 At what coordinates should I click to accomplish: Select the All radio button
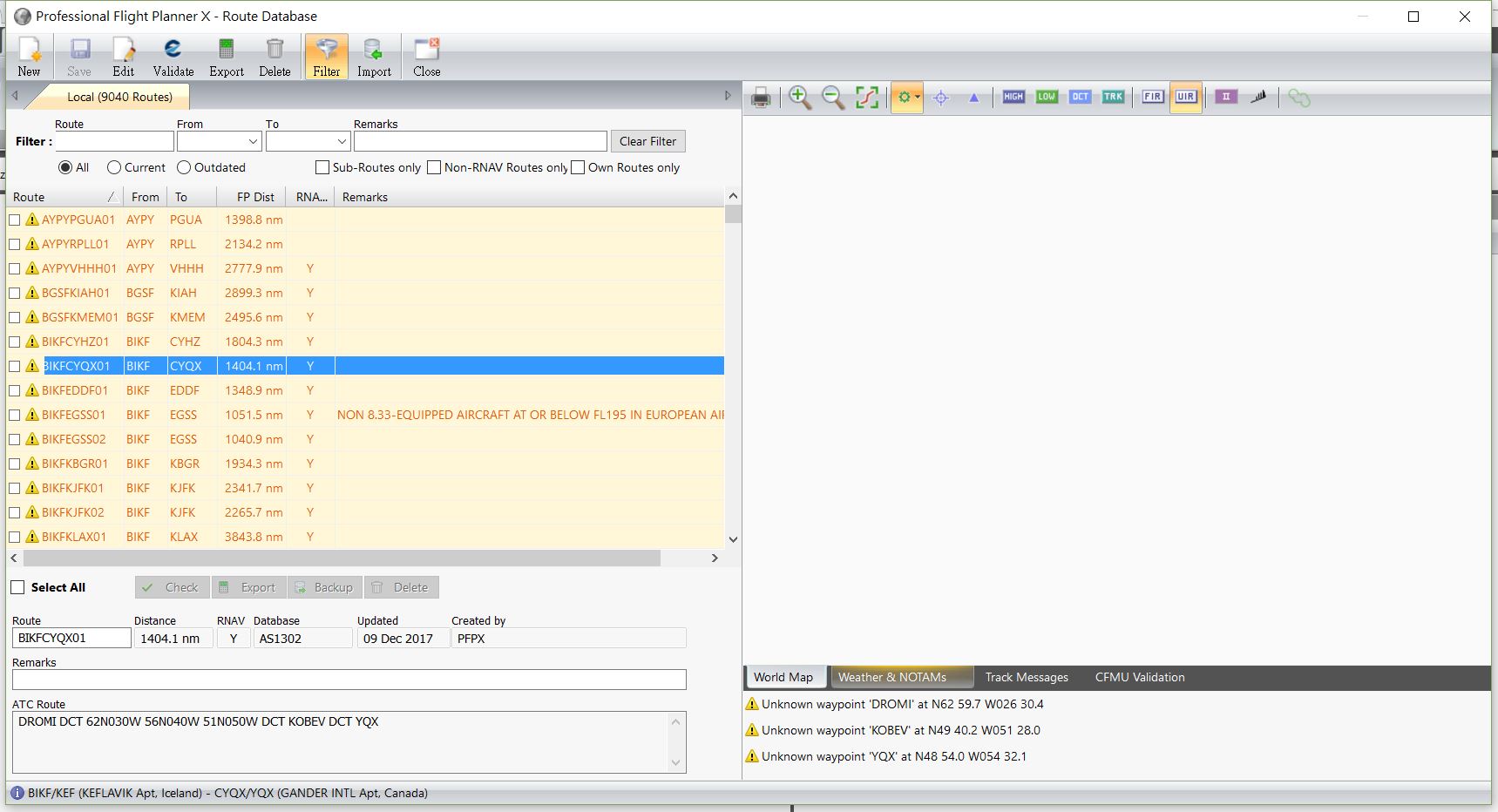pos(65,167)
